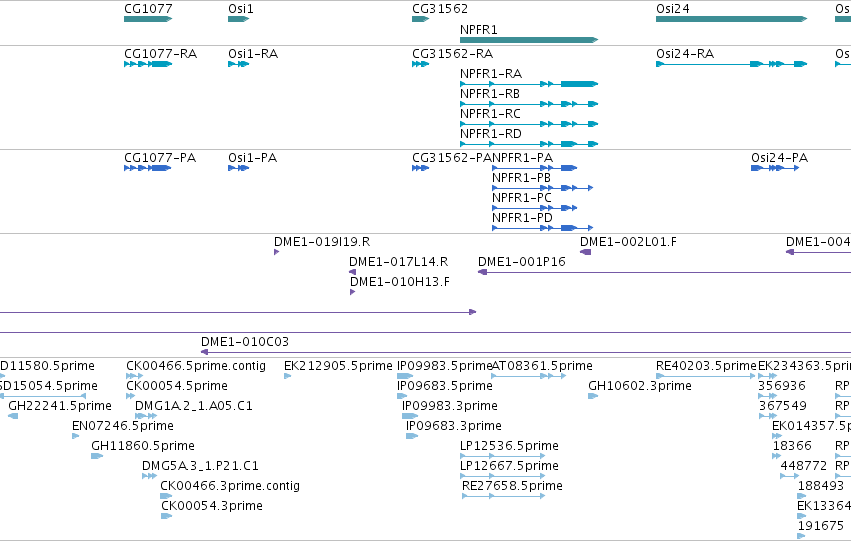The width and height of the screenshot is (851, 541).
Task: Click the 448772 feature label
Action: 803,466
